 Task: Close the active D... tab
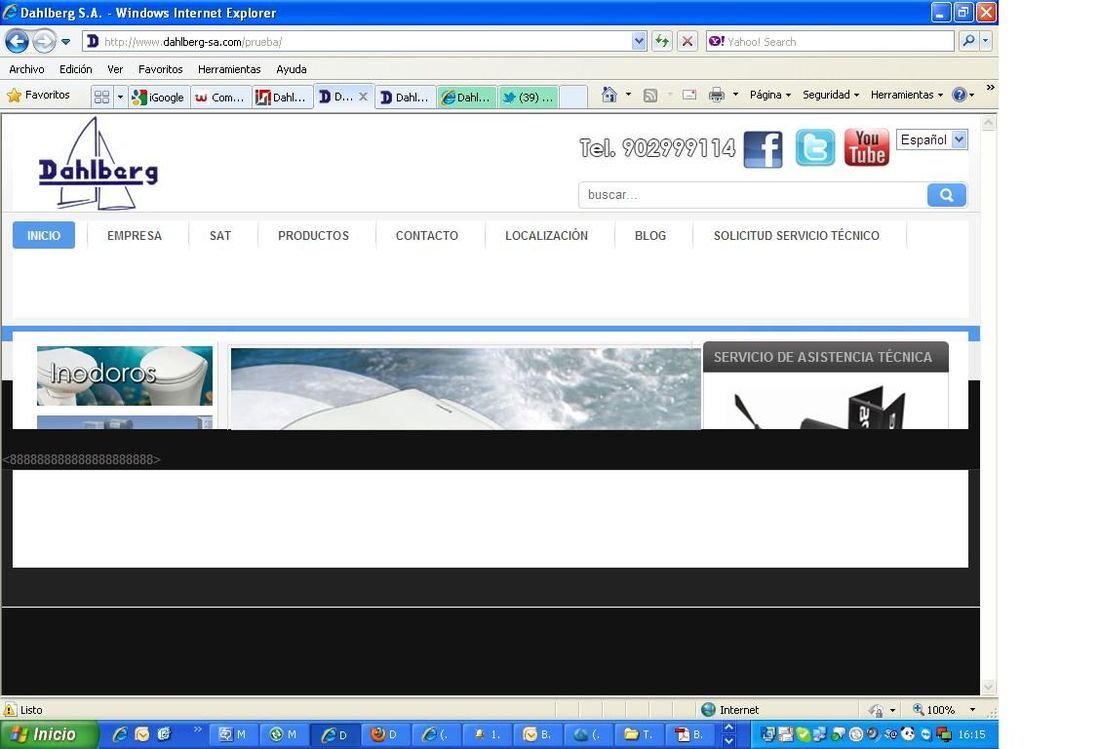click(x=363, y=97)
